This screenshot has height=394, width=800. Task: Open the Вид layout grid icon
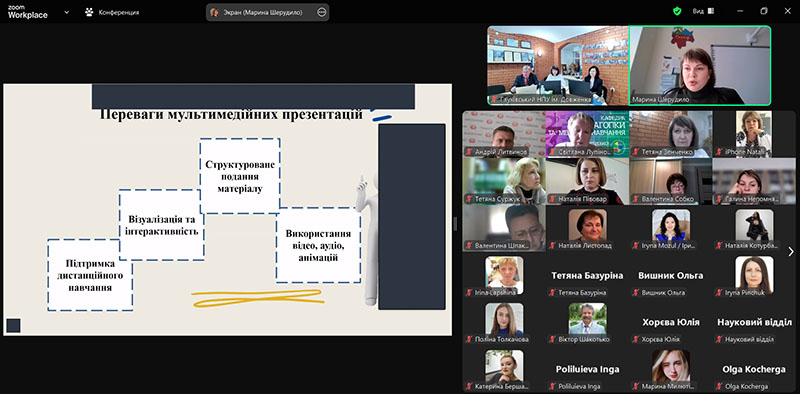(711, 11)
